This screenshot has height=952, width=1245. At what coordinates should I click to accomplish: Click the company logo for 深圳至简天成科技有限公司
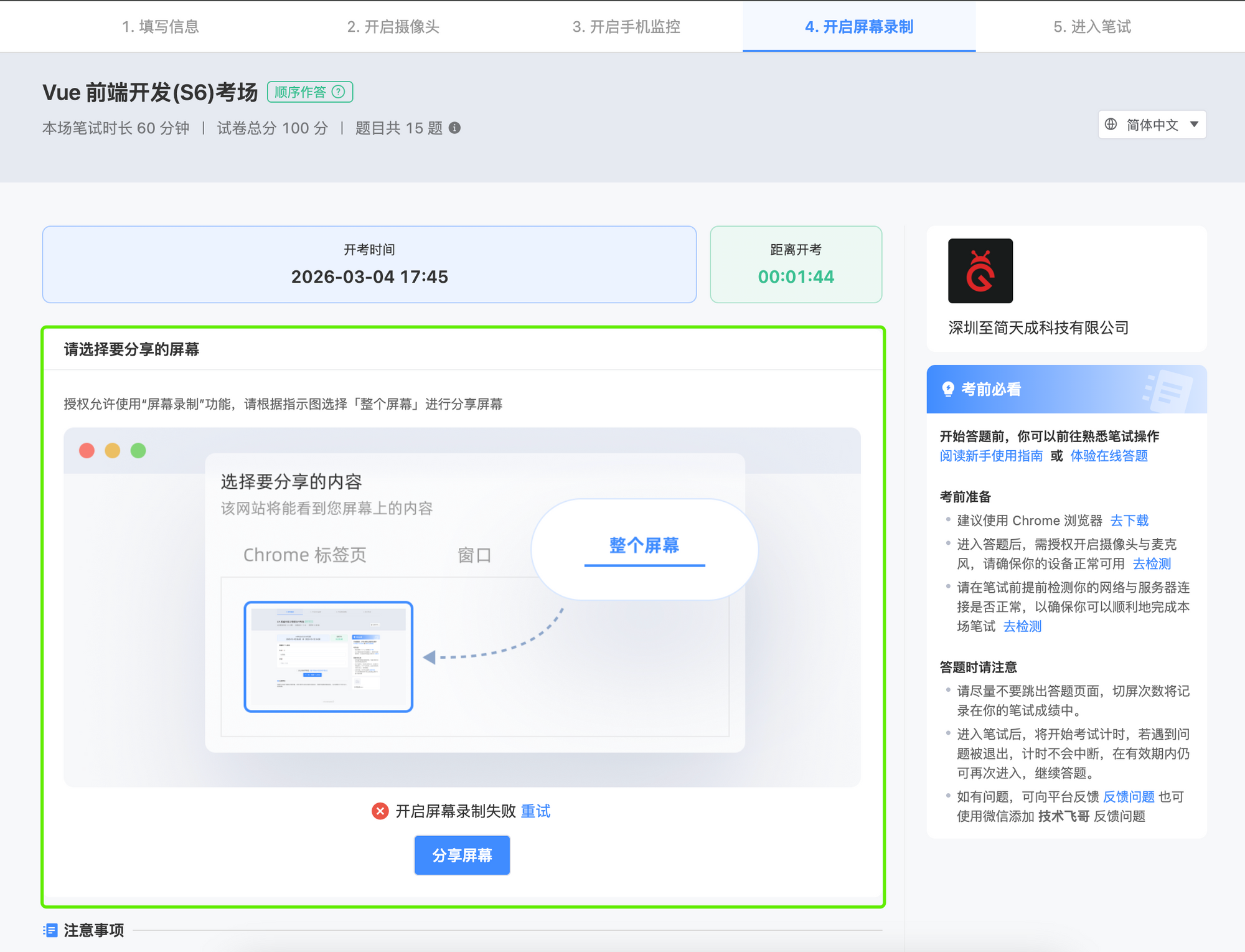click(980, 271)
